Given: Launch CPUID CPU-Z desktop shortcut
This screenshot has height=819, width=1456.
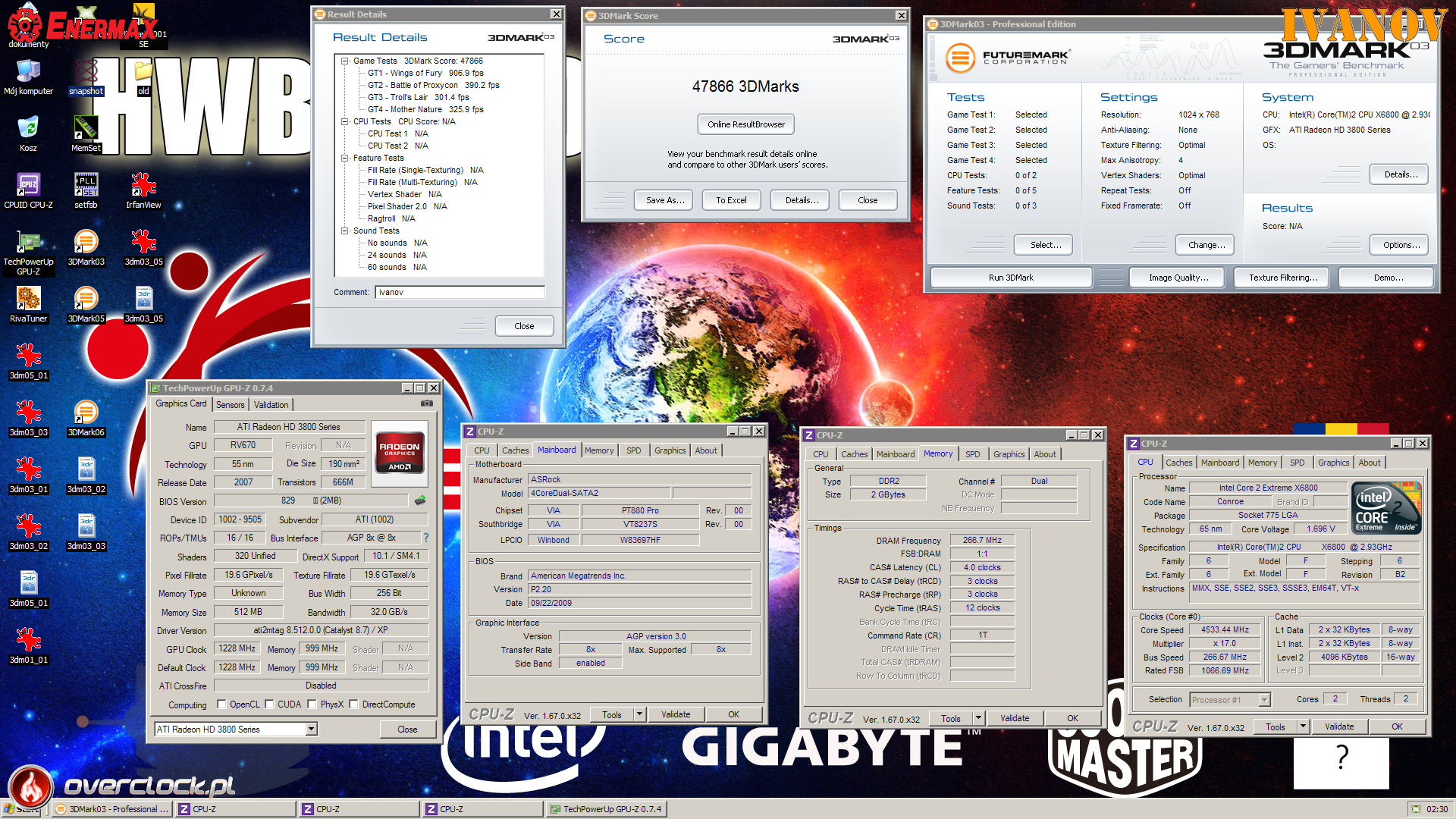Looking at the screenshot, I should 28,191.
